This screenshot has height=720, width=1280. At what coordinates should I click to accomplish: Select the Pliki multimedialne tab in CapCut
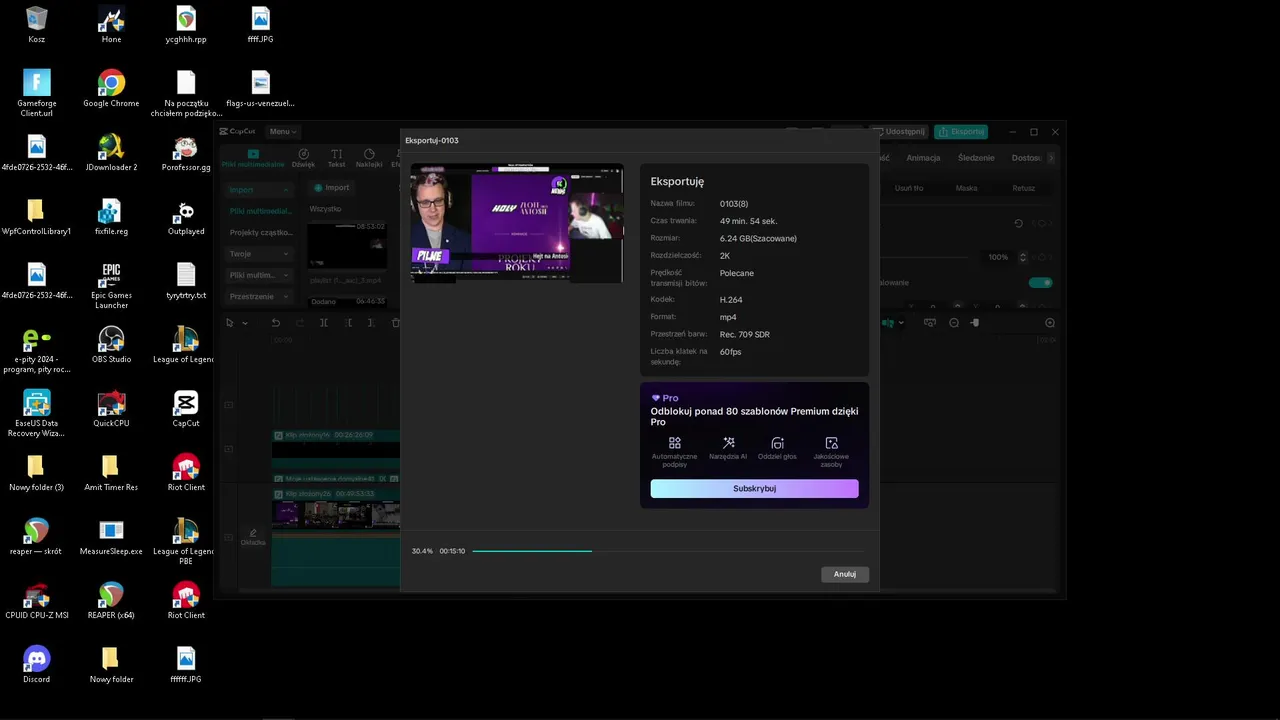click(x=253, y=158)
